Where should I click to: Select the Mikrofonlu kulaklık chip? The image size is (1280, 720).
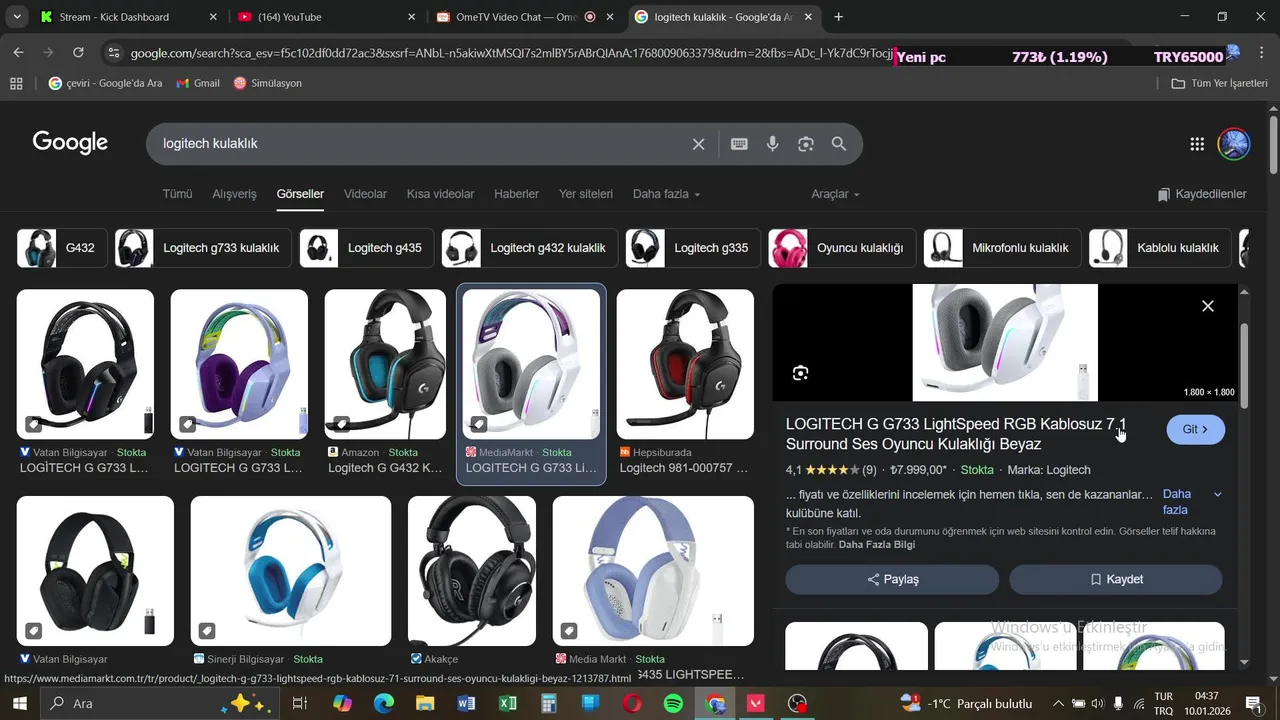[1002, 248]
